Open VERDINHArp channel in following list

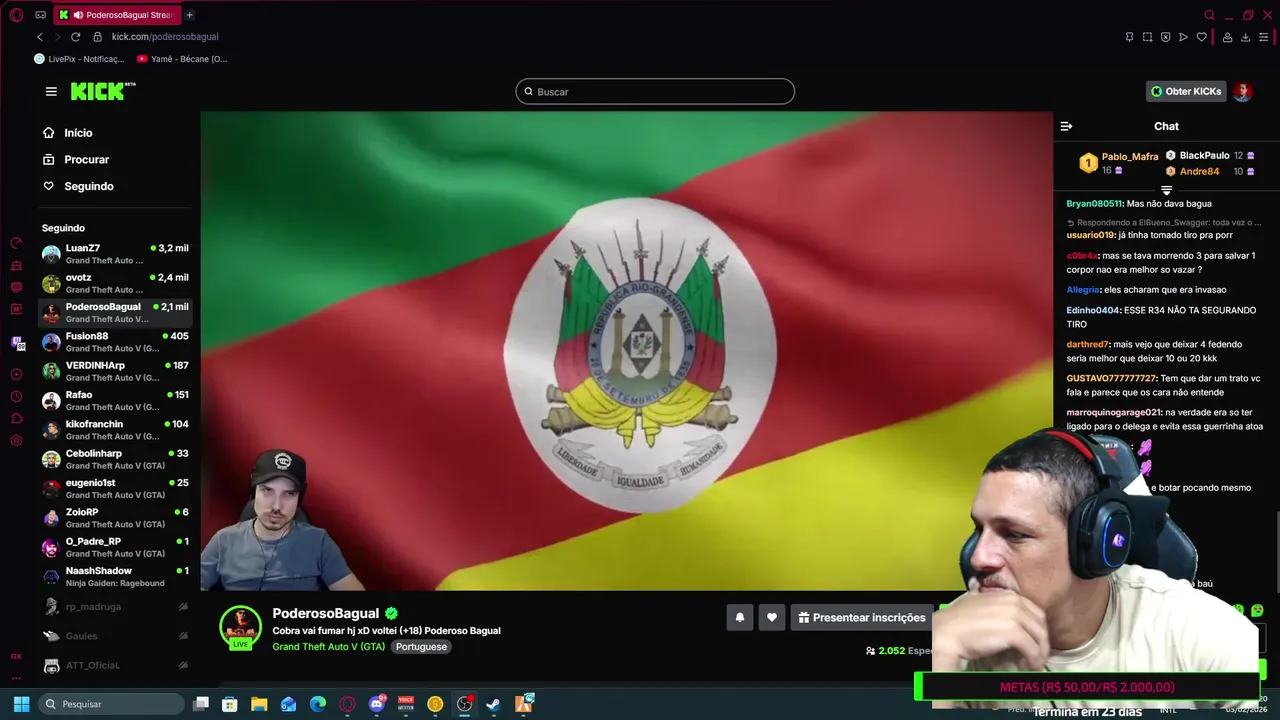pos(115,371)
